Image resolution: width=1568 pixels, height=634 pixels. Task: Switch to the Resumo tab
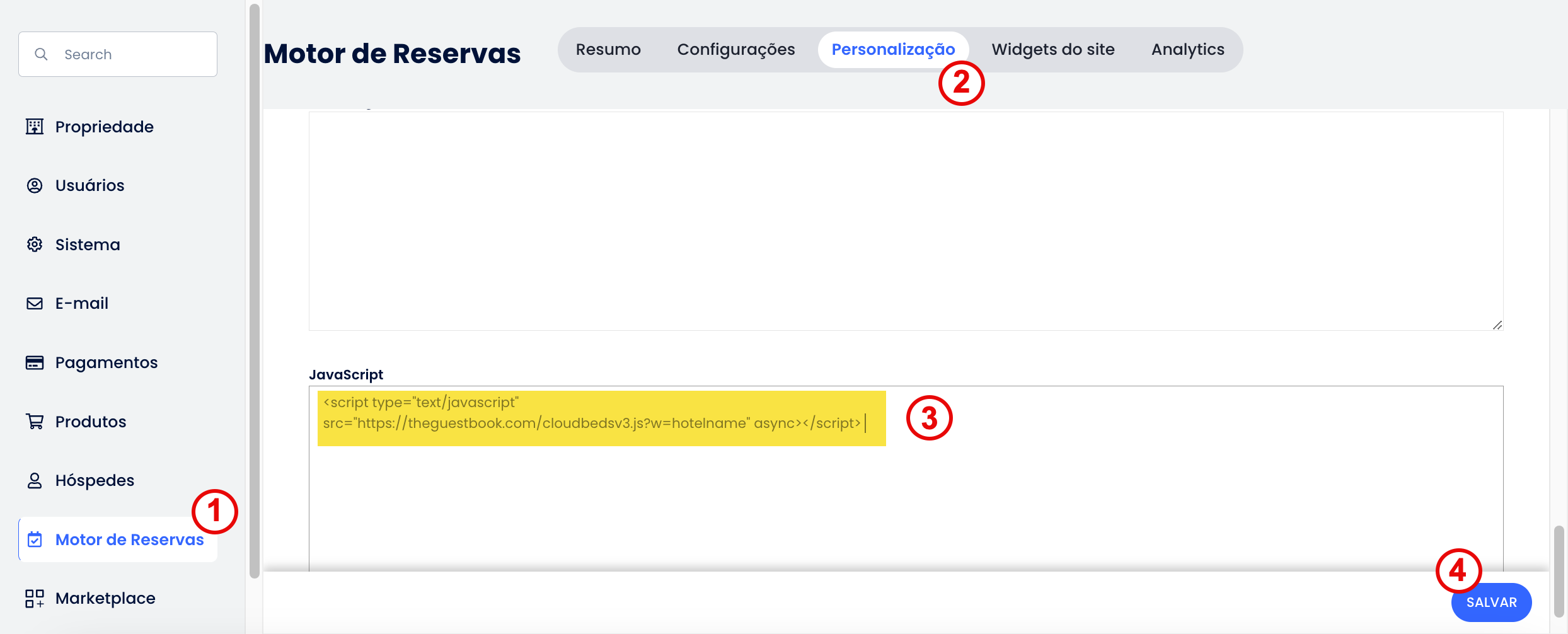pyautogui.click(x=608, y=49)
